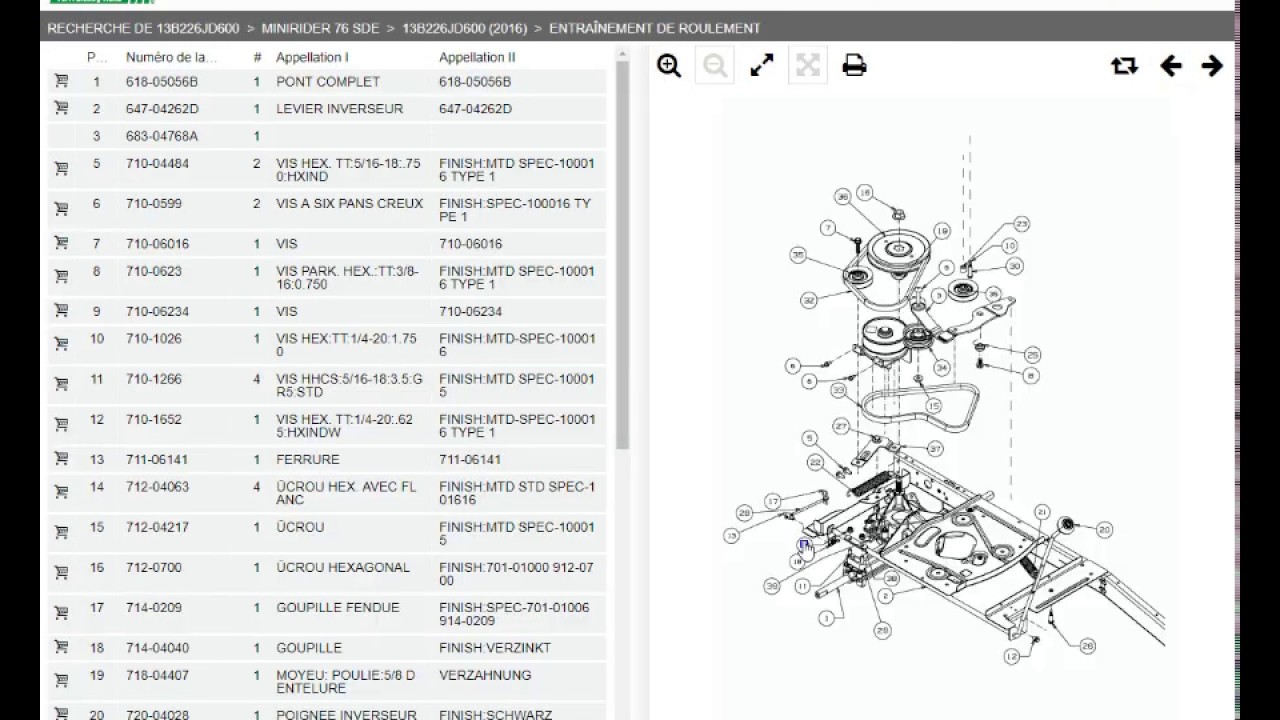This screenshot has width=1280, height=720.
Task: Select LEVIER INVERSEUR name cell
Action: click(x=339, y=108)
